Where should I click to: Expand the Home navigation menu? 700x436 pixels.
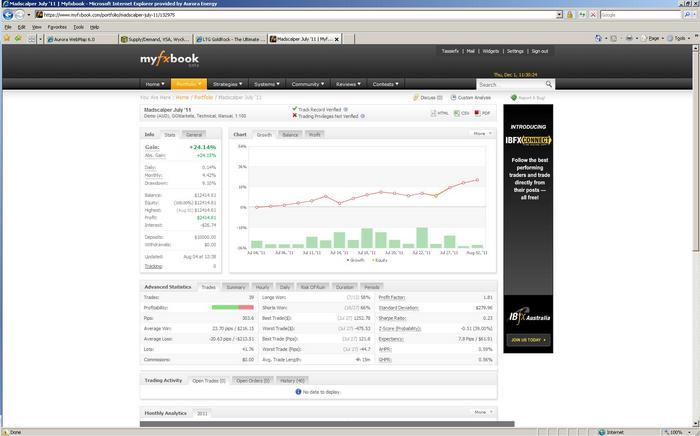[155, 84]
